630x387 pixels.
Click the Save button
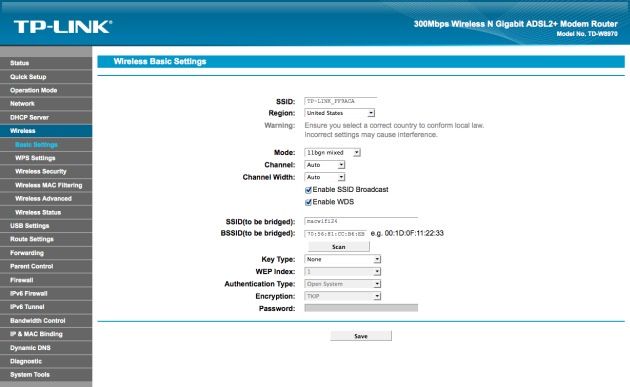(x=361, y=336)
